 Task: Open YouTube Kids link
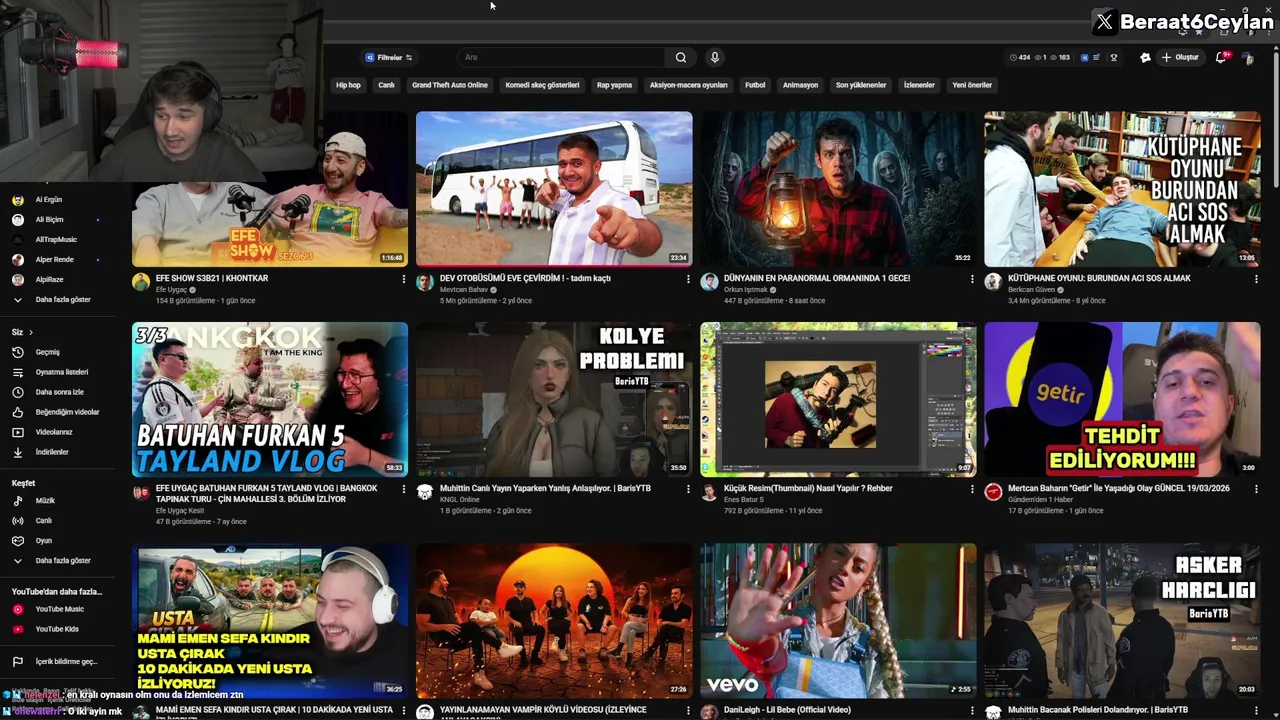pos(58,629)
